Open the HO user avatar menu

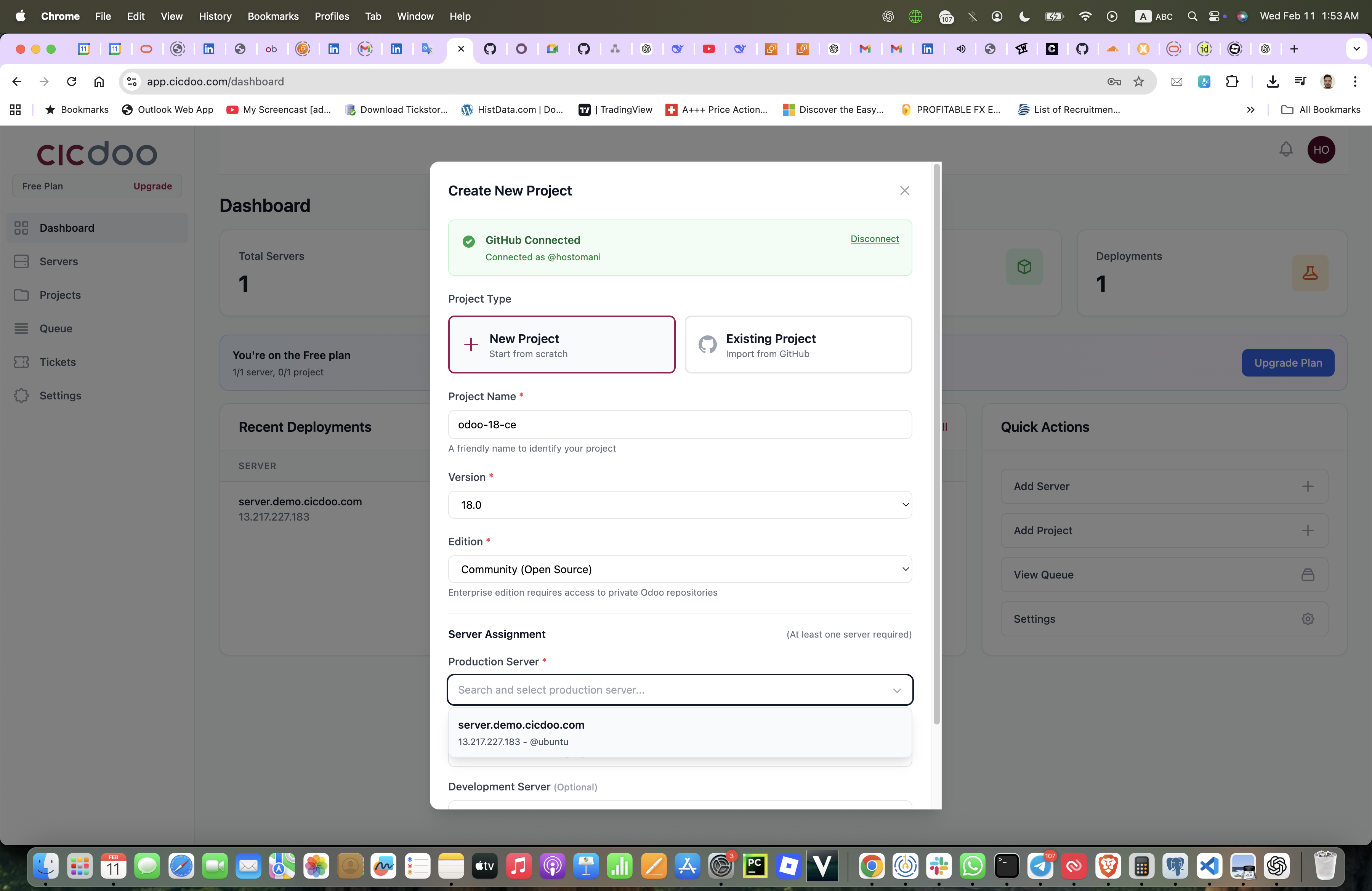tap(1321, 150)
